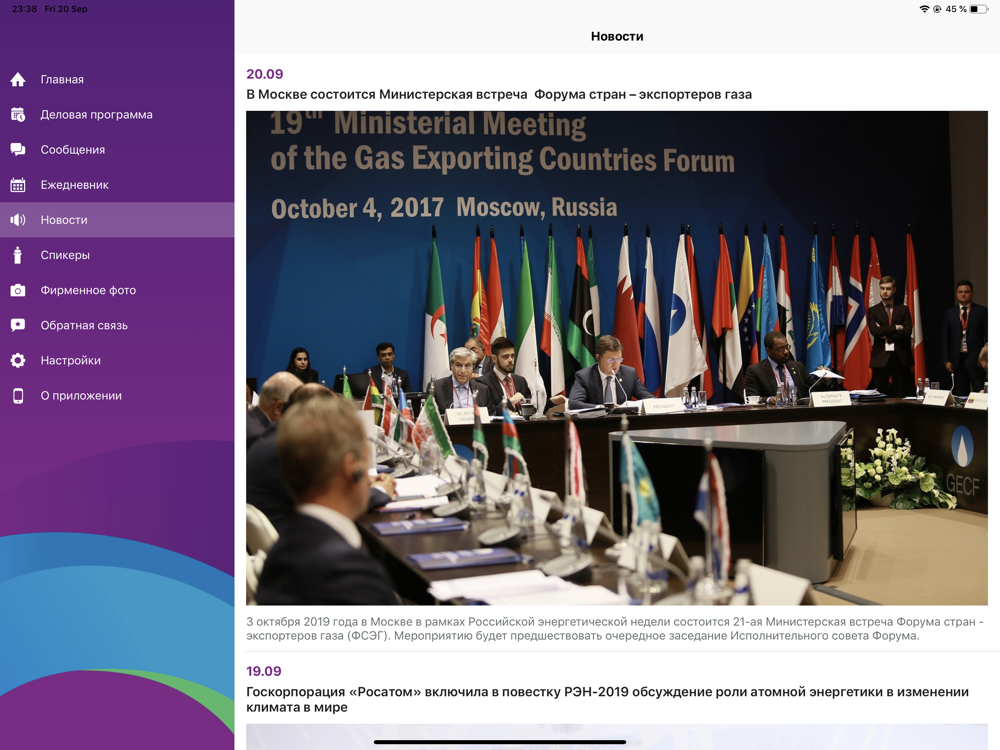Viewport: 1000px width, 750px height.
Task: Select Новости in the sidebar
Action: 117,220
